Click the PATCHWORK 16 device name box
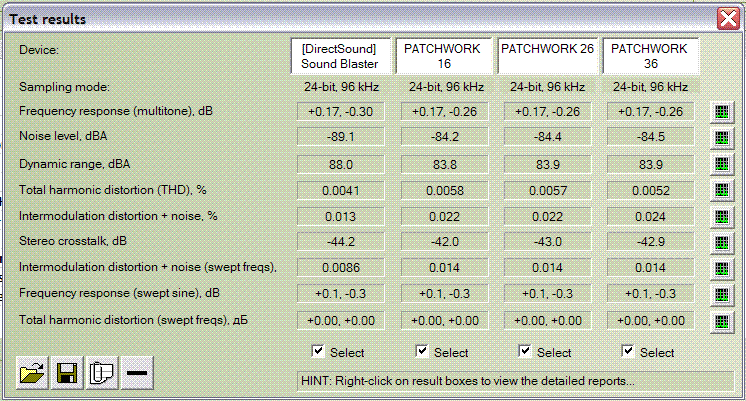The width and height of the screenshot is (746, 401). point(443,56)
